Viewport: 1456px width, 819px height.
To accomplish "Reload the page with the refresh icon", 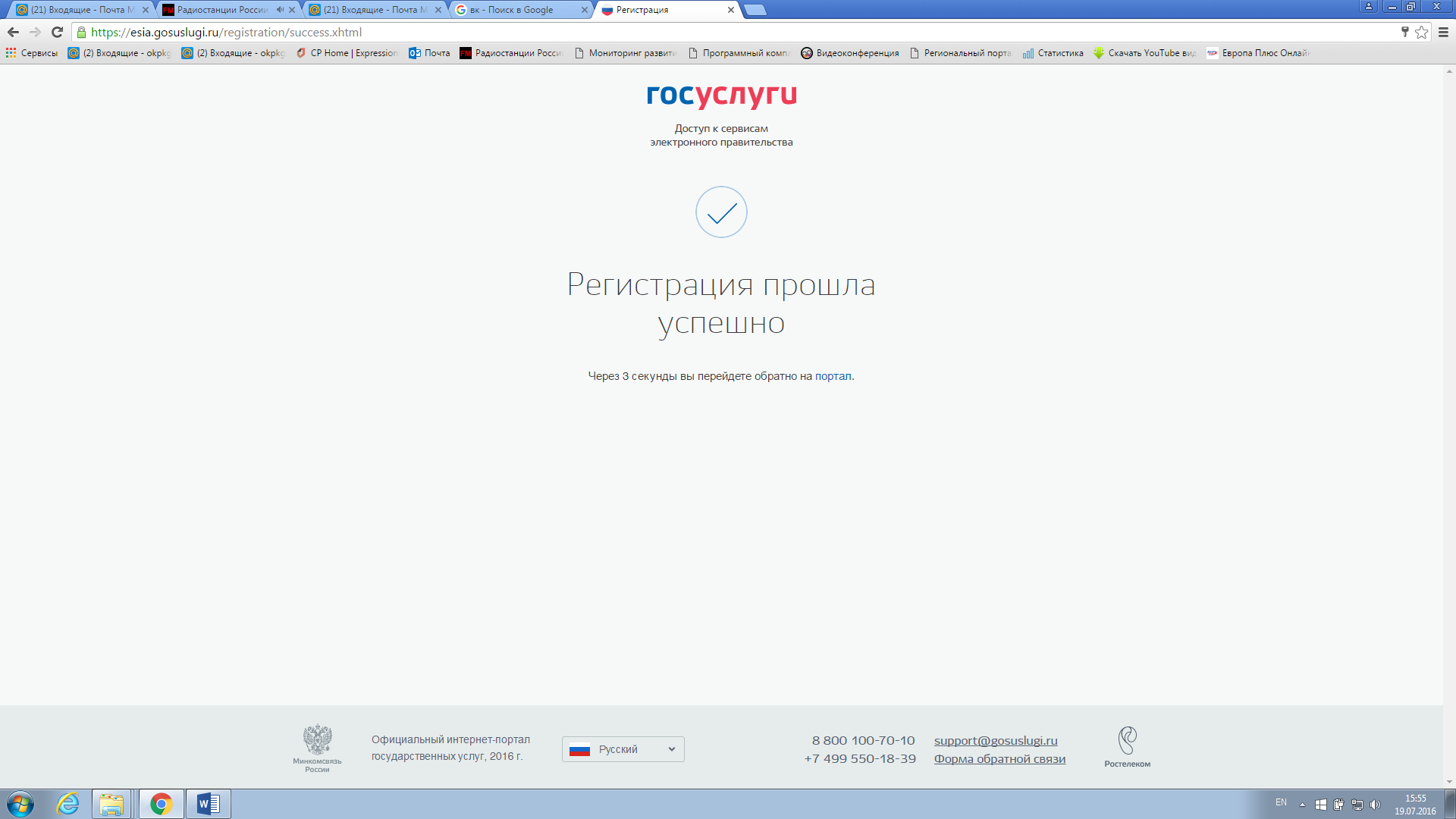I will [57, 32].
